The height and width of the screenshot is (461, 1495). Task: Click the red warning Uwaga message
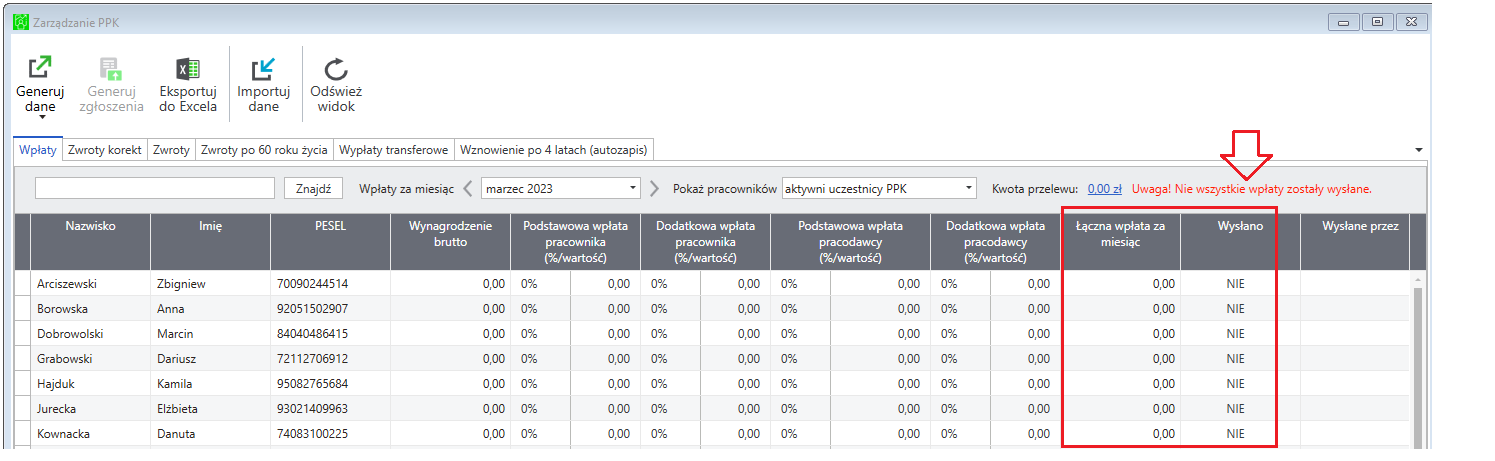(x=1252, y=188)
